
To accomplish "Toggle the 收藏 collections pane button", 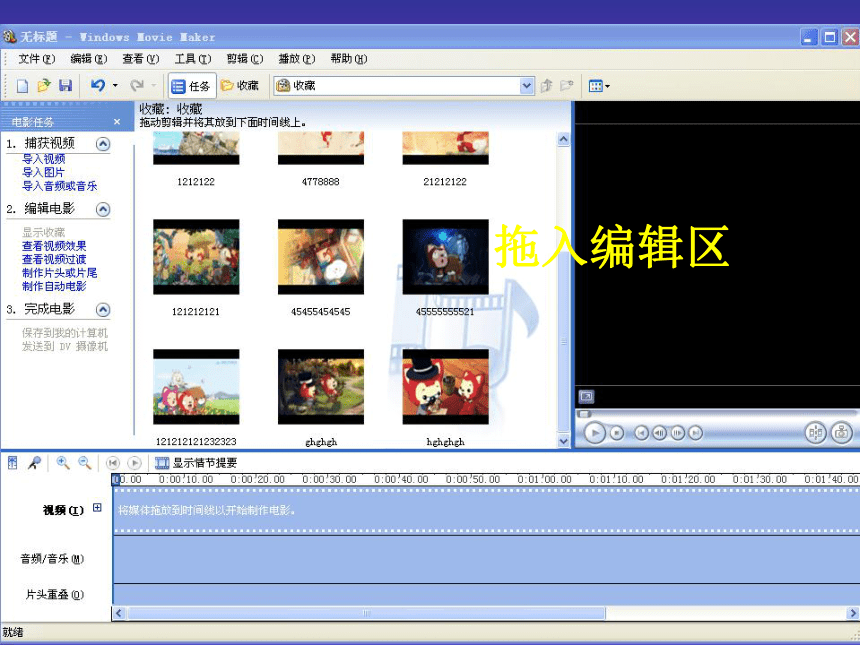I will (240, 86).
